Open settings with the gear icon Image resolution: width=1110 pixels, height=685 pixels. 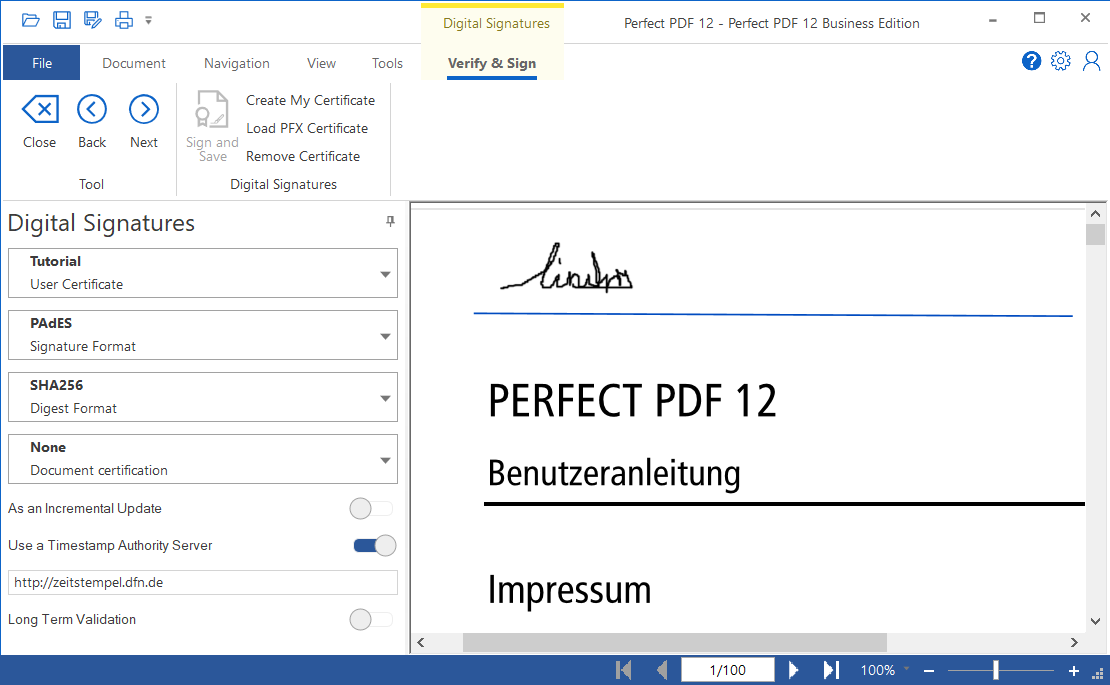click(1061, 61)
